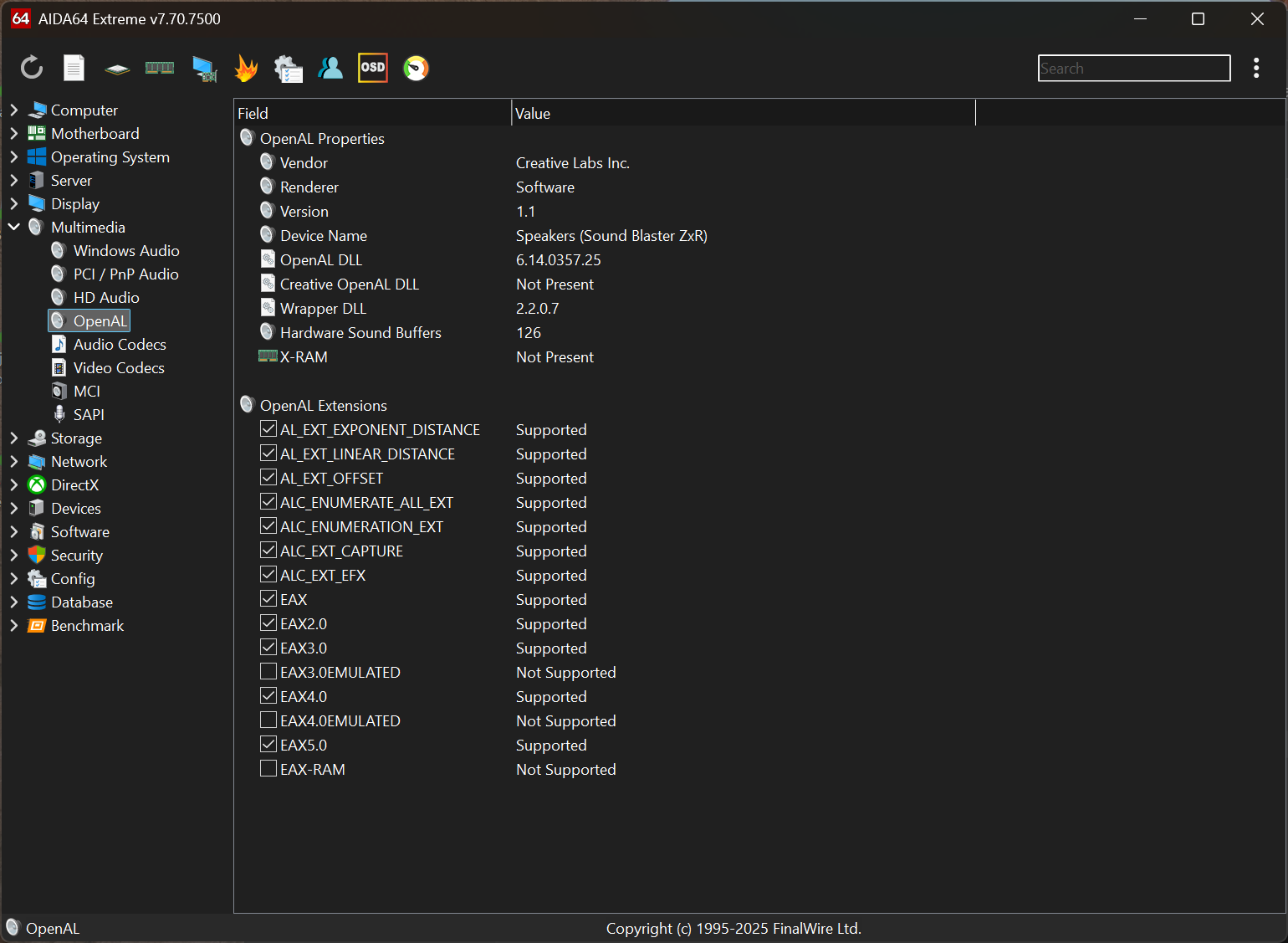Open the Report document icon
Screen dimensions: 1288x943
click(74, 68)
